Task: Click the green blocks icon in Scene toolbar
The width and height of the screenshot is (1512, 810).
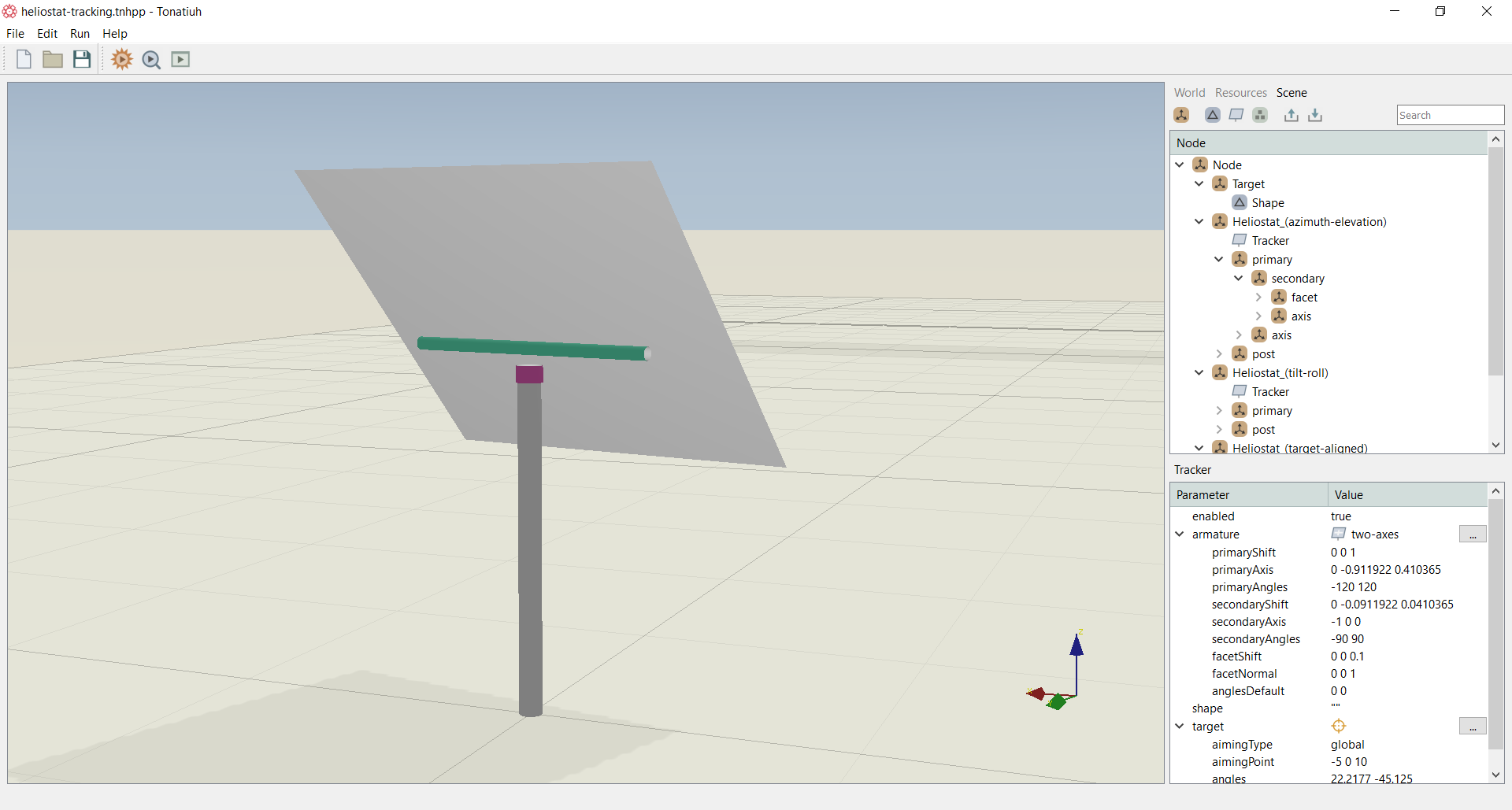Action: coord(1260,115)
